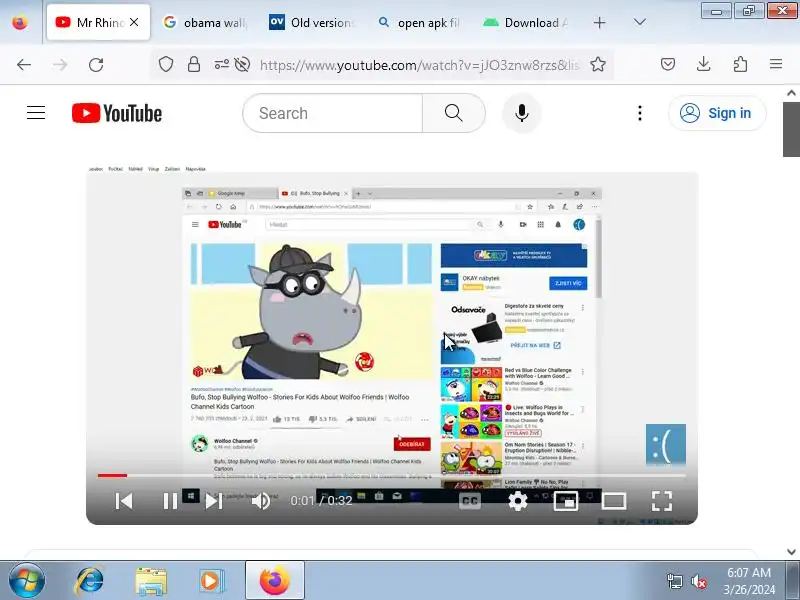Click the blue sad-face channel watermark
The image size is (800, 600).
coord(666,445)
